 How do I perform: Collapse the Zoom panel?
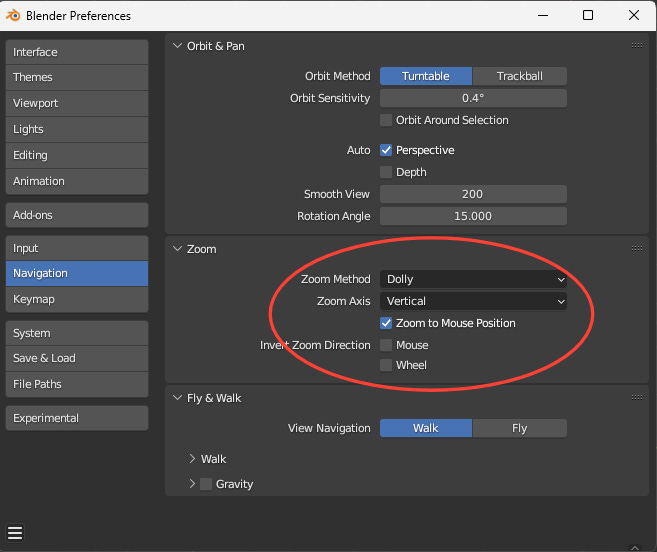pos(177,249)
